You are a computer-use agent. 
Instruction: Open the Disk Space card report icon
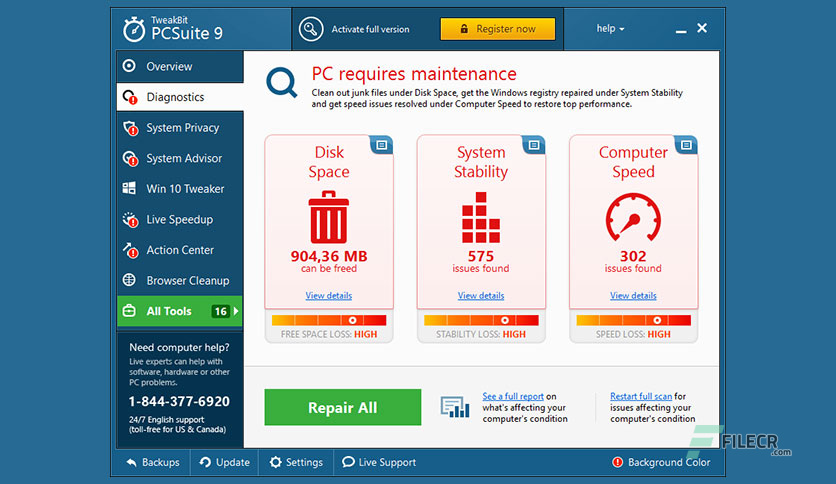point(381,145)
